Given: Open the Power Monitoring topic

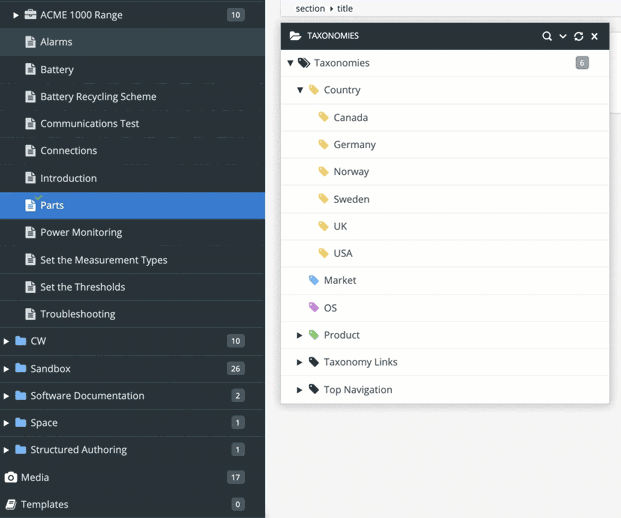Looking at the screenshot, I should coord(81,232).
